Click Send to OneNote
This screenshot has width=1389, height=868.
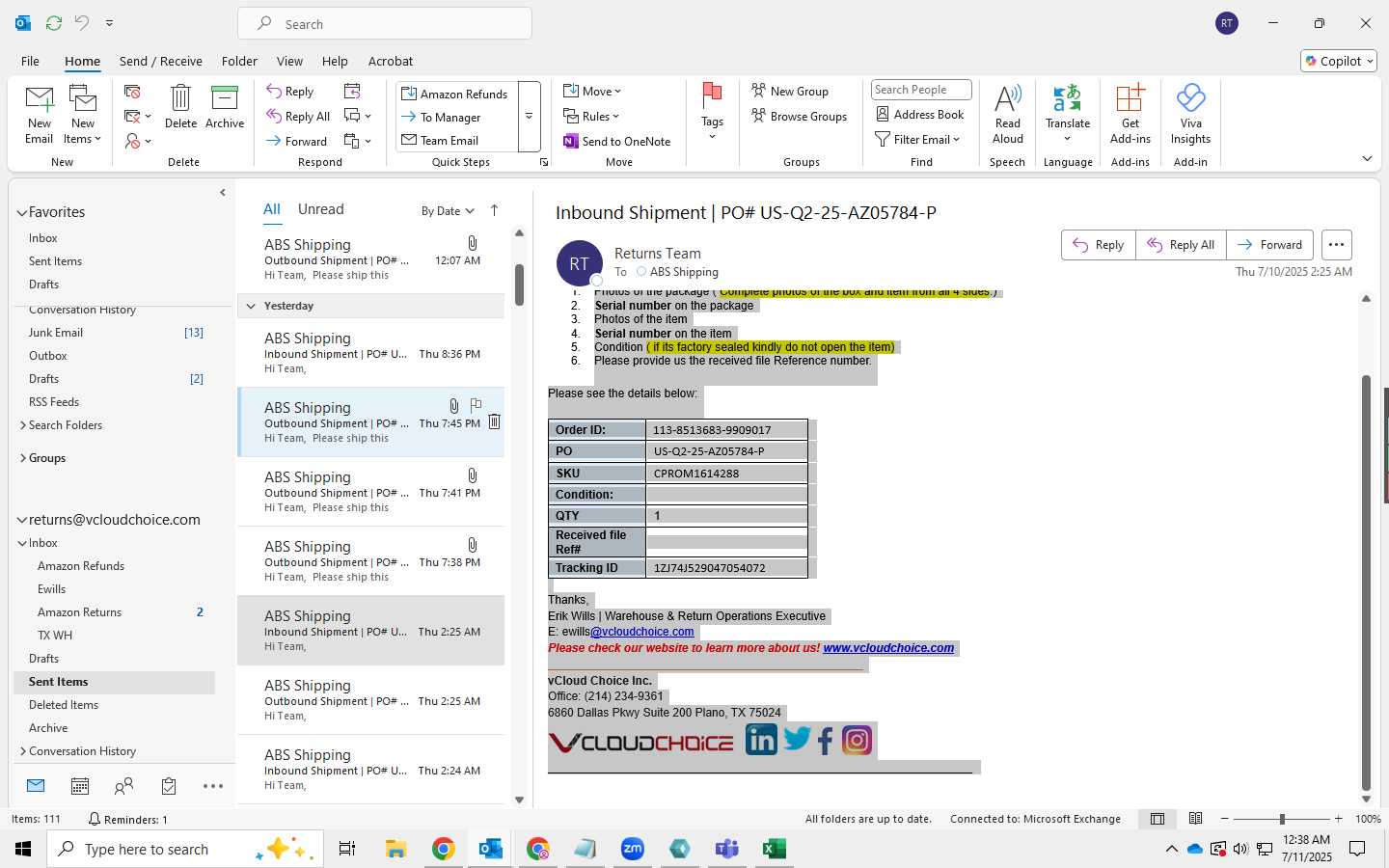point(617,142)
